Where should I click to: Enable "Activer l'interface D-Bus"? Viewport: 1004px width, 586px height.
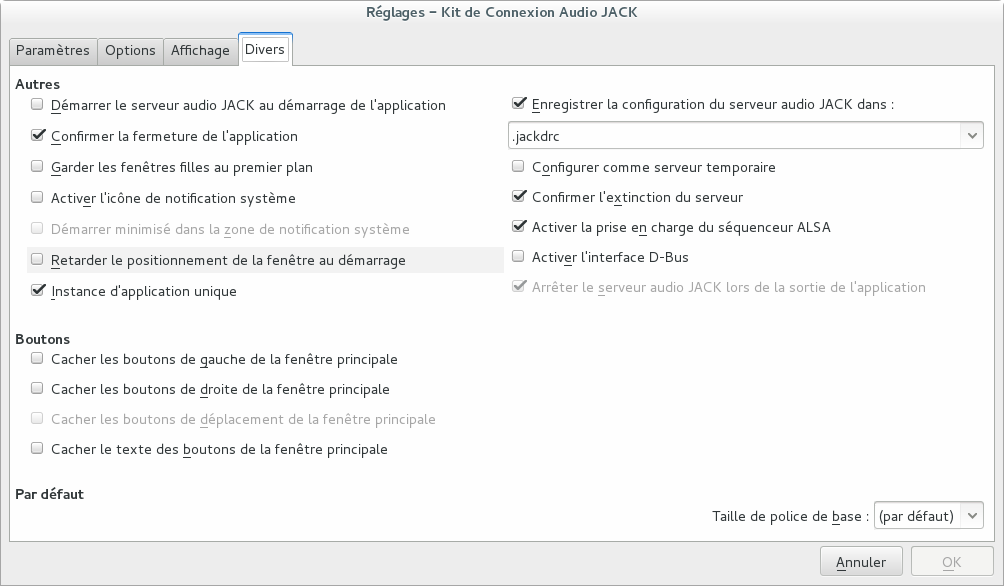(x=519, y=257)
